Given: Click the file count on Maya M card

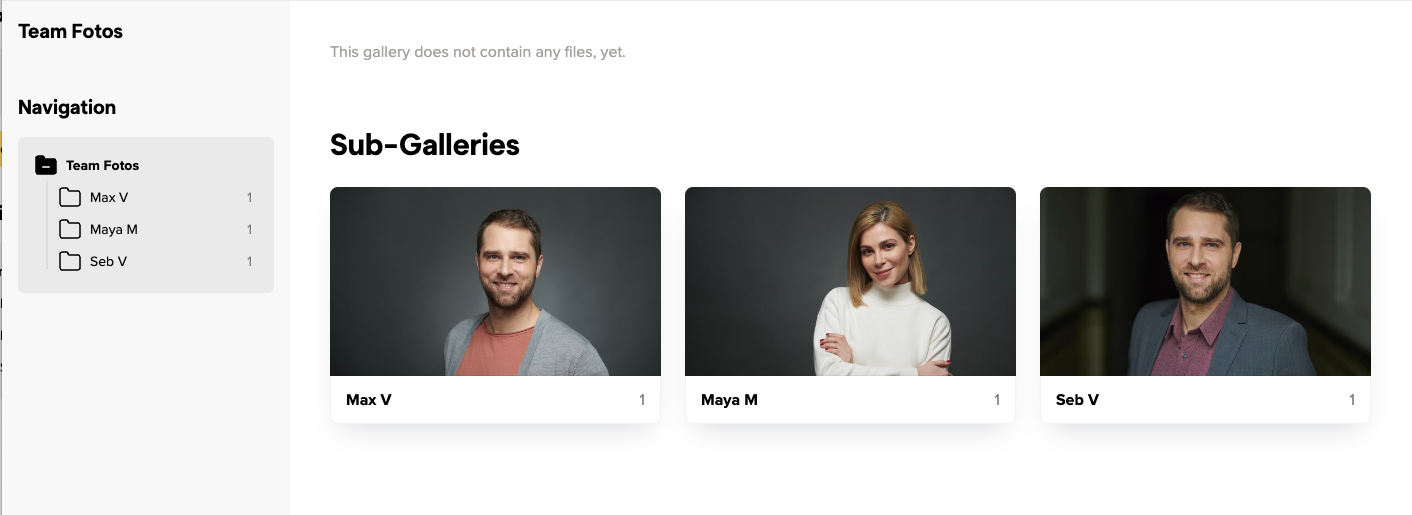Looking at the screenshot, I should click(997, 400).
